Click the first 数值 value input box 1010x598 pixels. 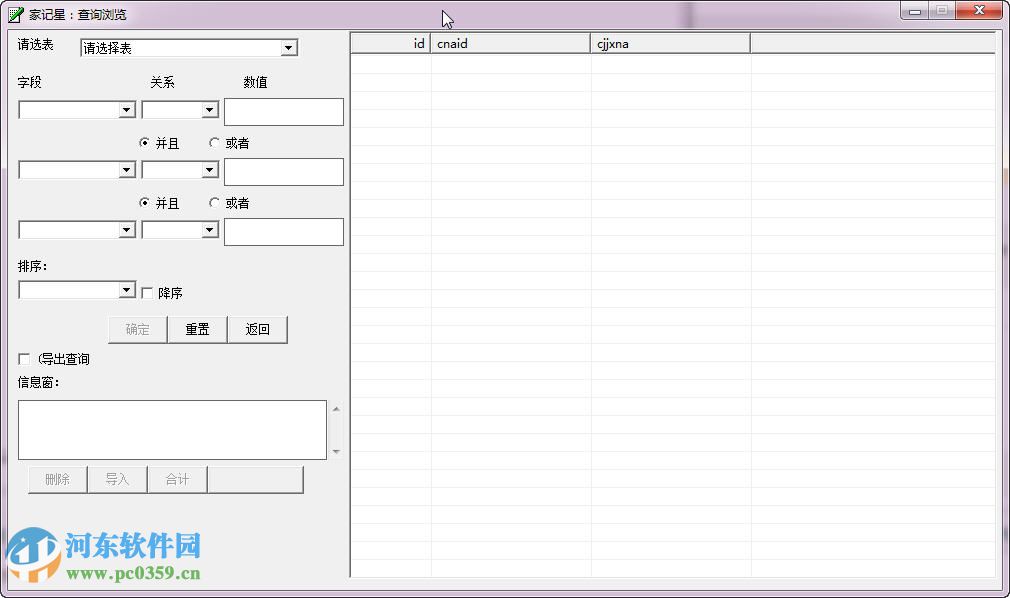283,112
